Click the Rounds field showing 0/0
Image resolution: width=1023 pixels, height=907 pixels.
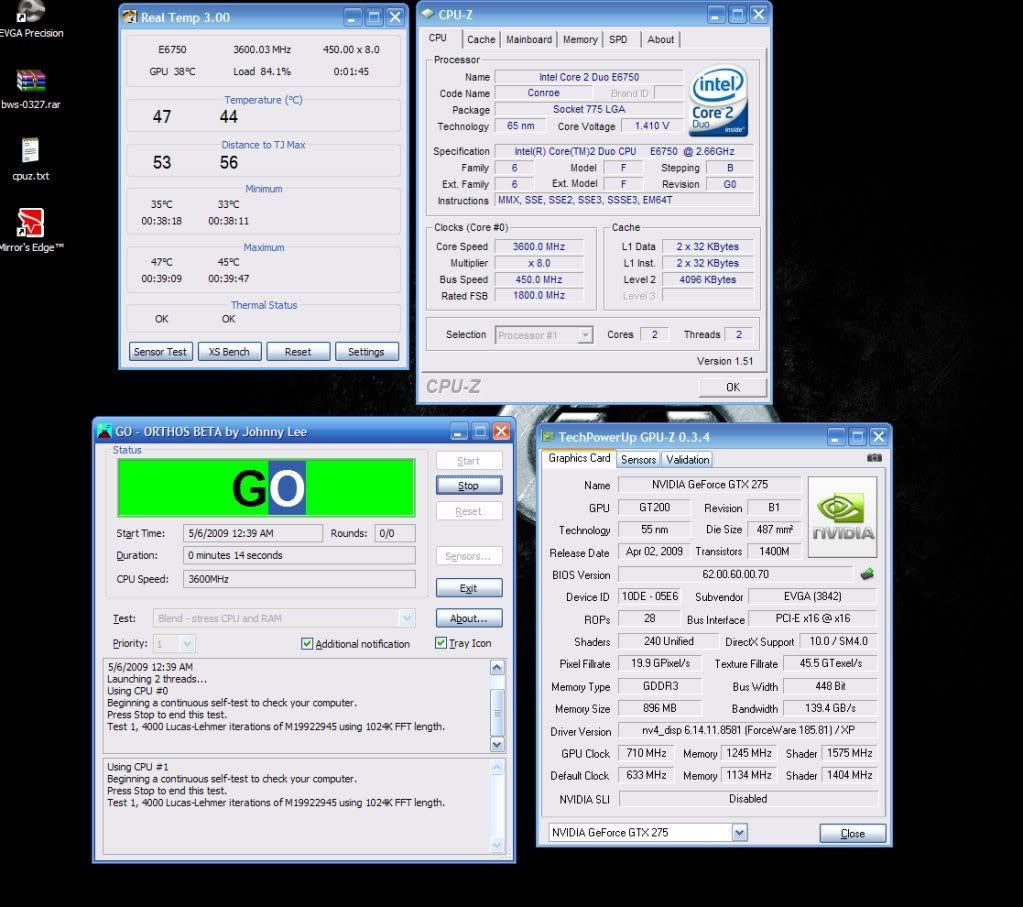point(395,533)
